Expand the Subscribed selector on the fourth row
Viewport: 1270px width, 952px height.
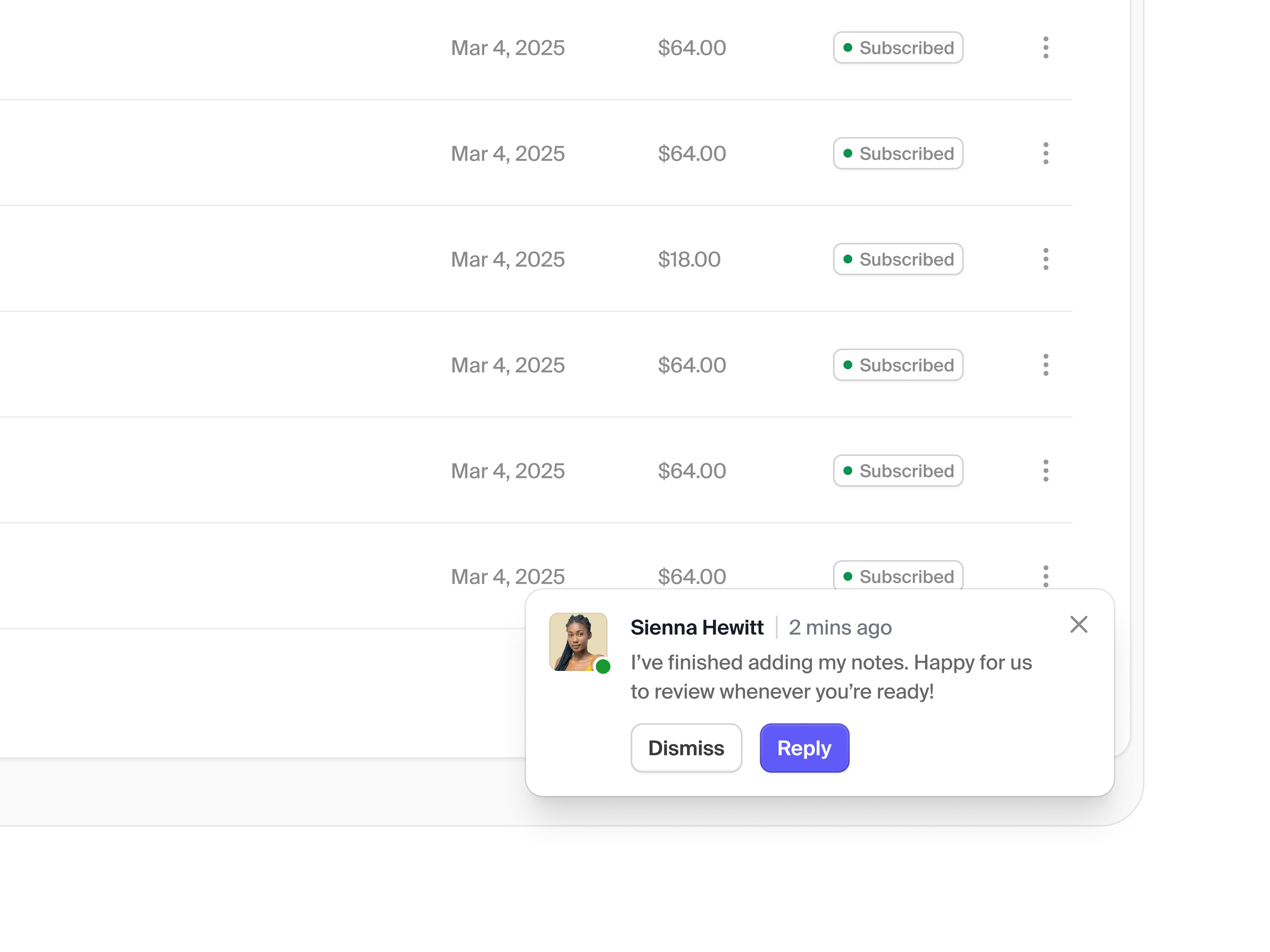(898, 365)
